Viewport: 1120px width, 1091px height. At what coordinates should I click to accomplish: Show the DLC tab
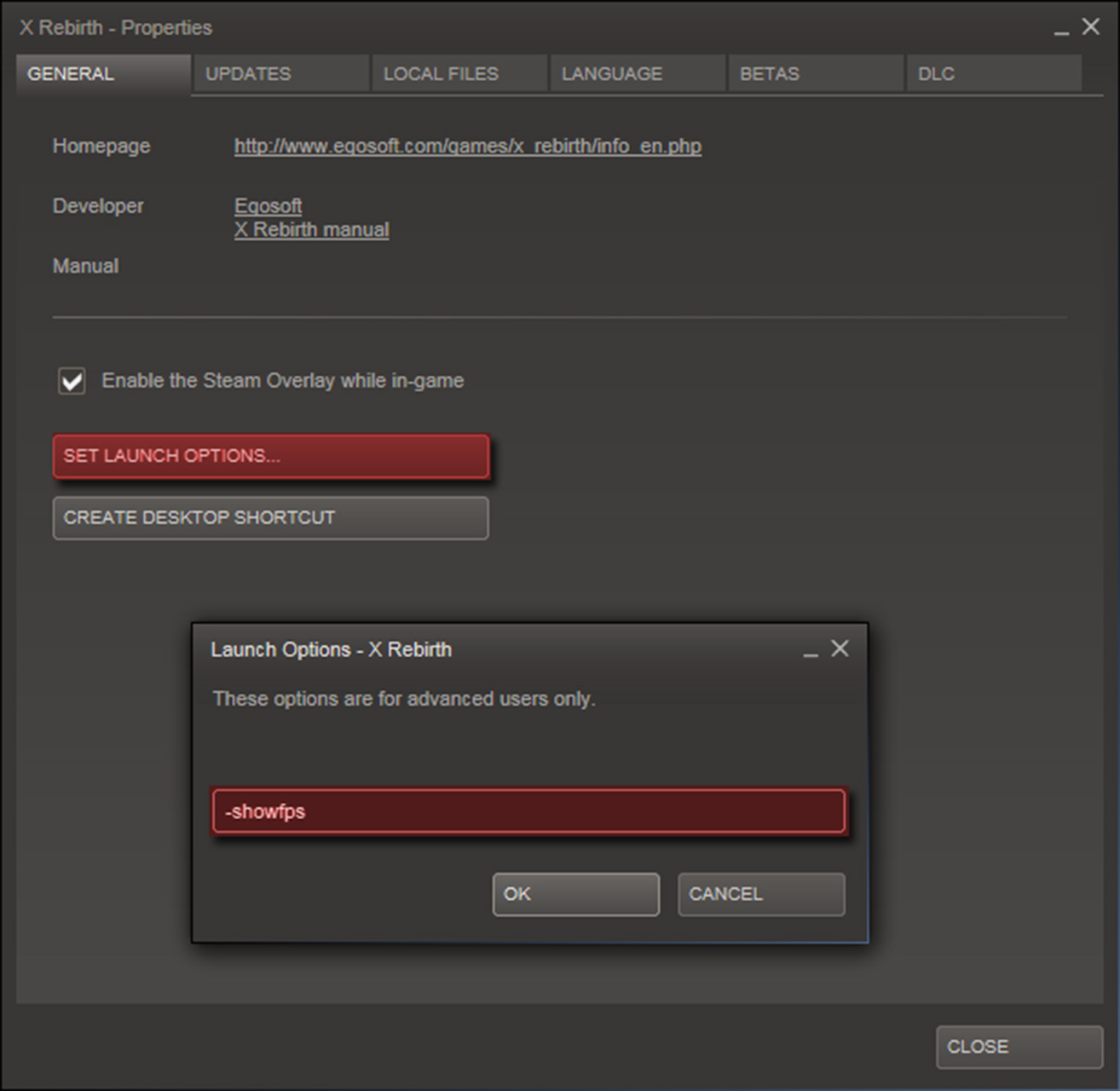point(994,74)
